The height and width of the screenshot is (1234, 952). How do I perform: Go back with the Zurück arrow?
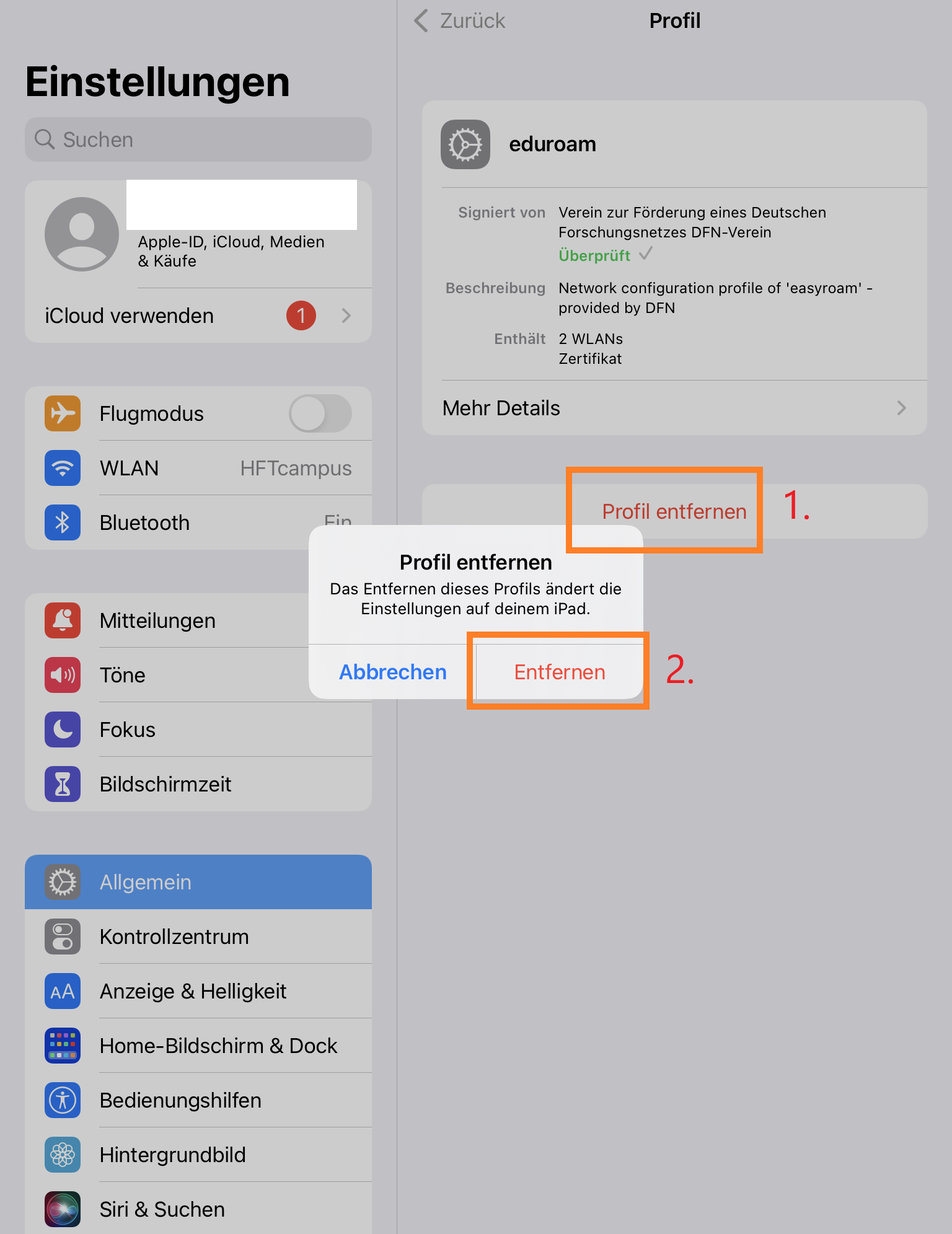421,20
